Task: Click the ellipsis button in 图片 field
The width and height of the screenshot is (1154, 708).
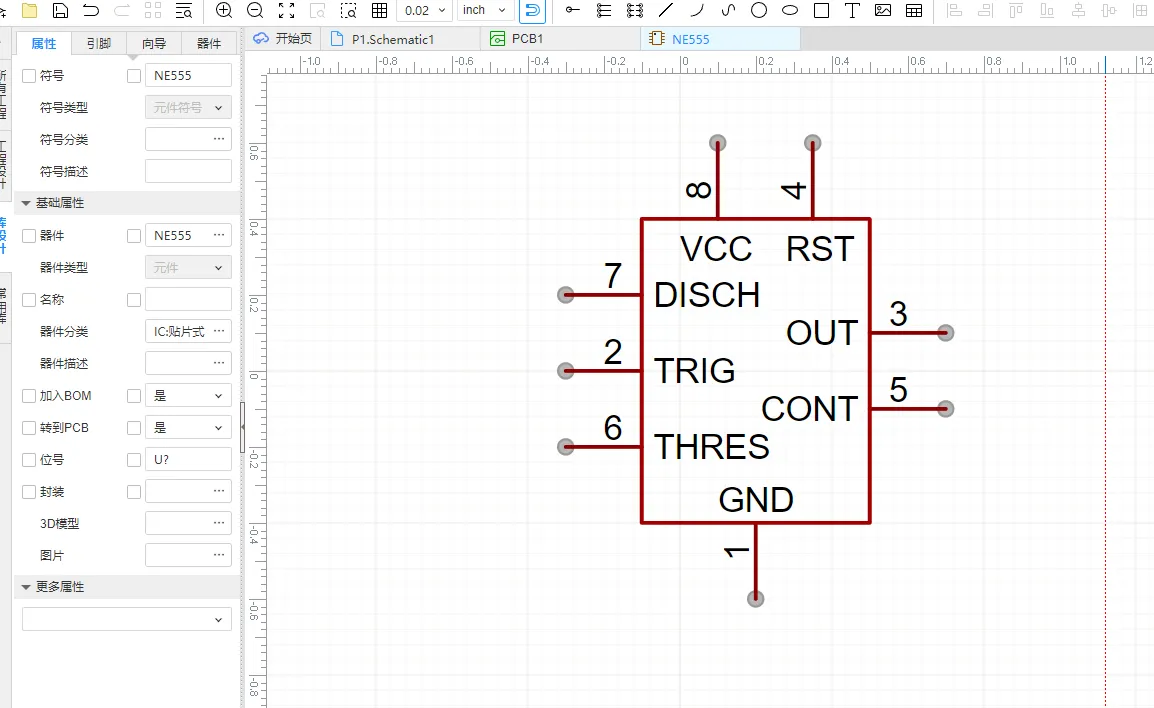Action: 219,556
